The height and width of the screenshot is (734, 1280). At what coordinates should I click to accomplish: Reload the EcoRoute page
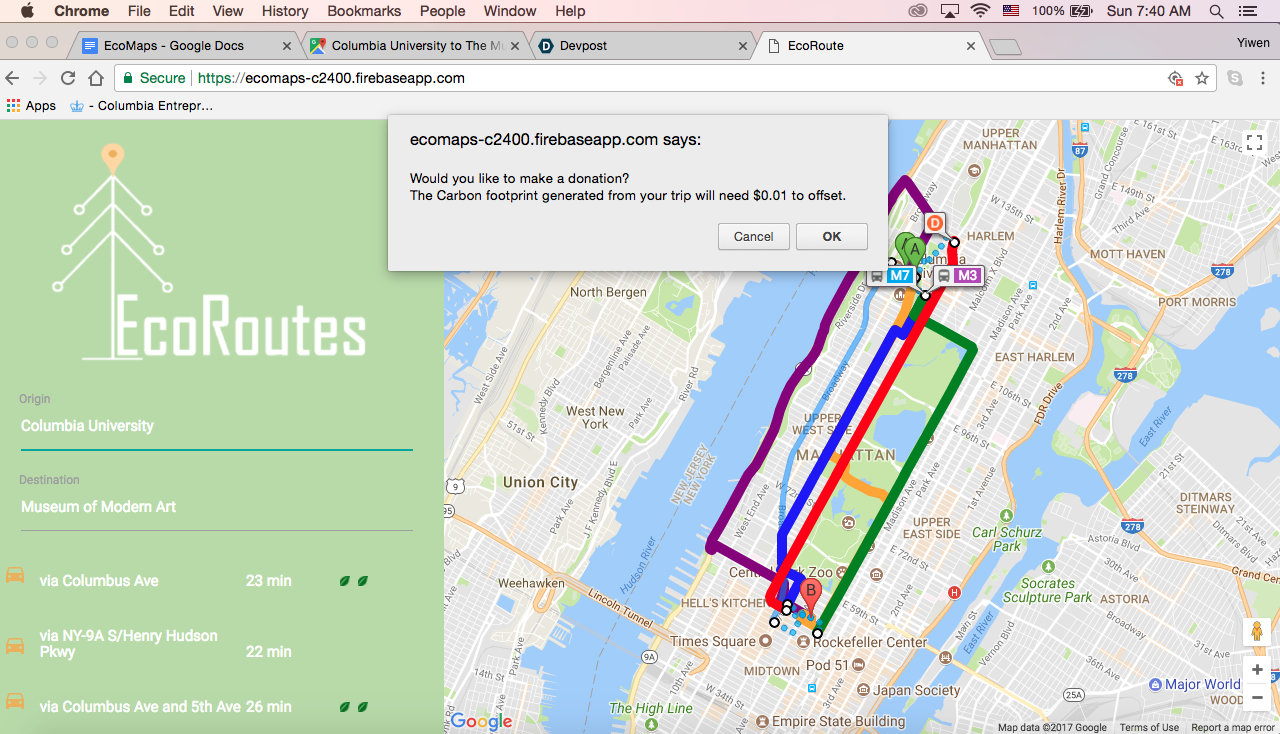coord(68,78)
